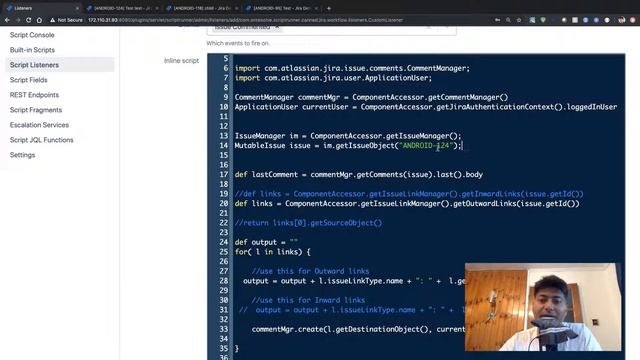Click the commentMgr.create call on line 33
The height and width of the screenshot is (360, 640).
(358, 329)
